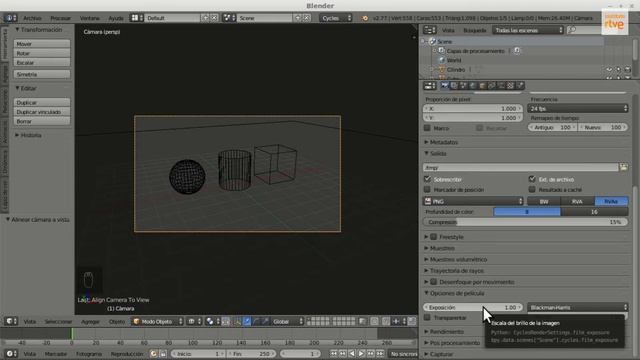Select the Object properties tab icon

(x=482, y=85)
